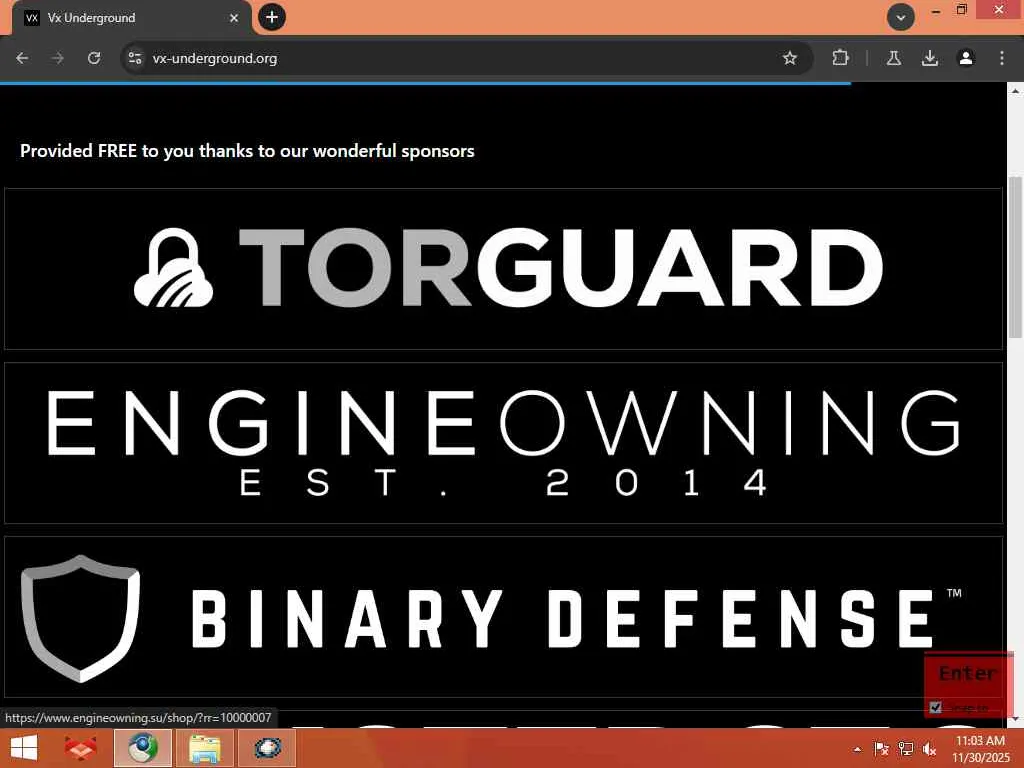Switch to the Chromium browser taskbar icon
The width and height of the screenshot is (1024, 768).
[142, 748]
